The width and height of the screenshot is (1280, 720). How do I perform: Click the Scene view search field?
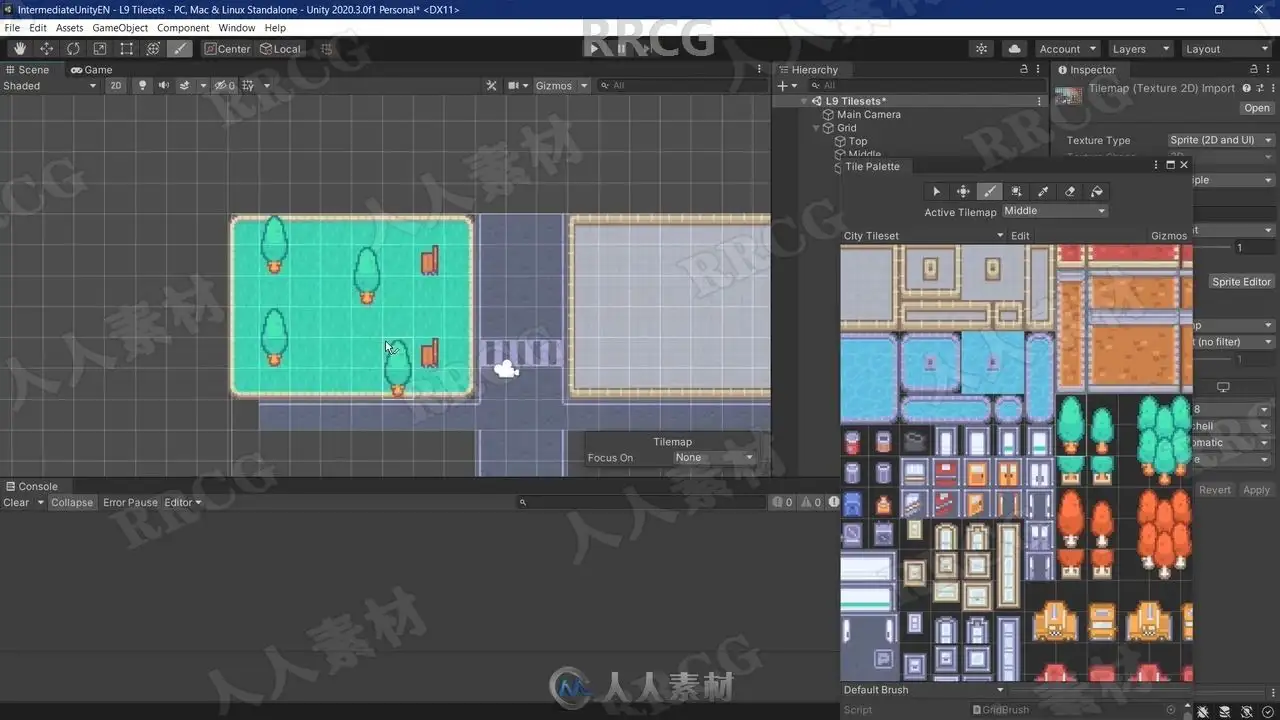(683, 85)
